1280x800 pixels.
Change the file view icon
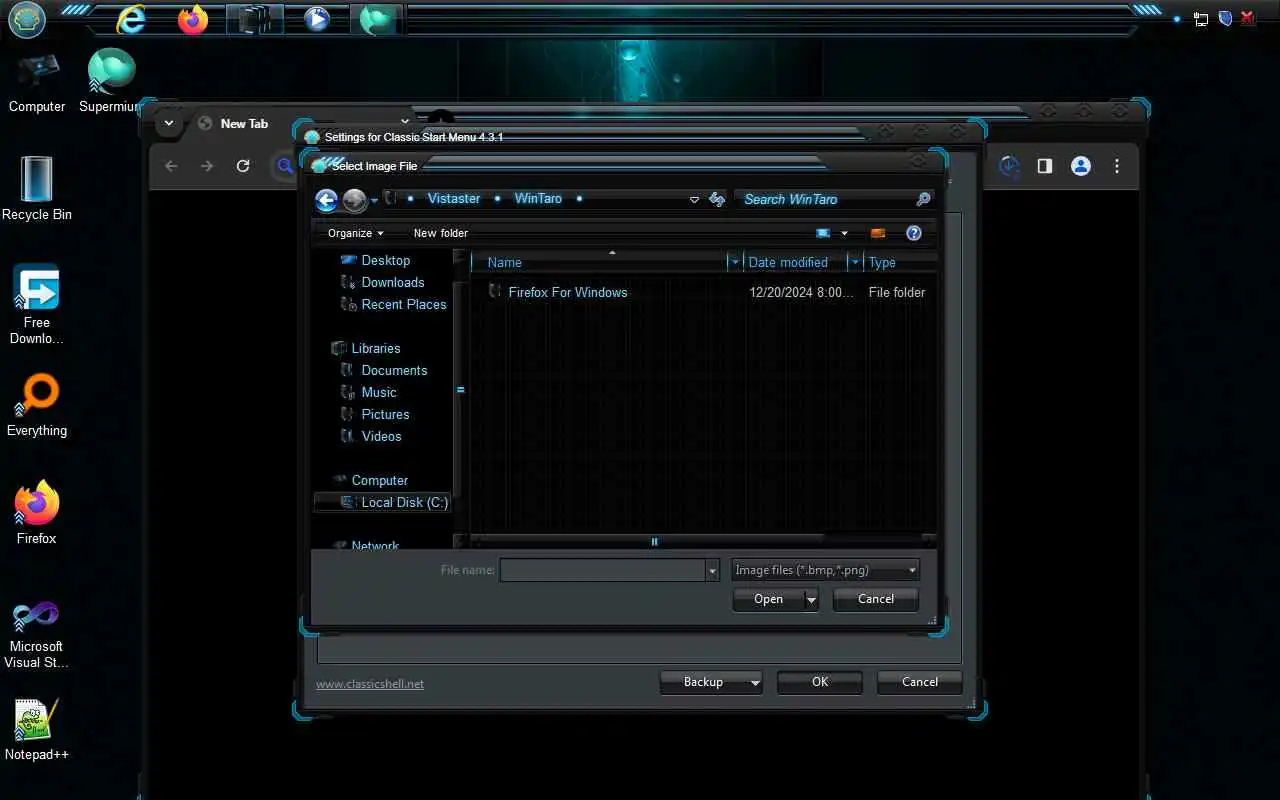823,233
